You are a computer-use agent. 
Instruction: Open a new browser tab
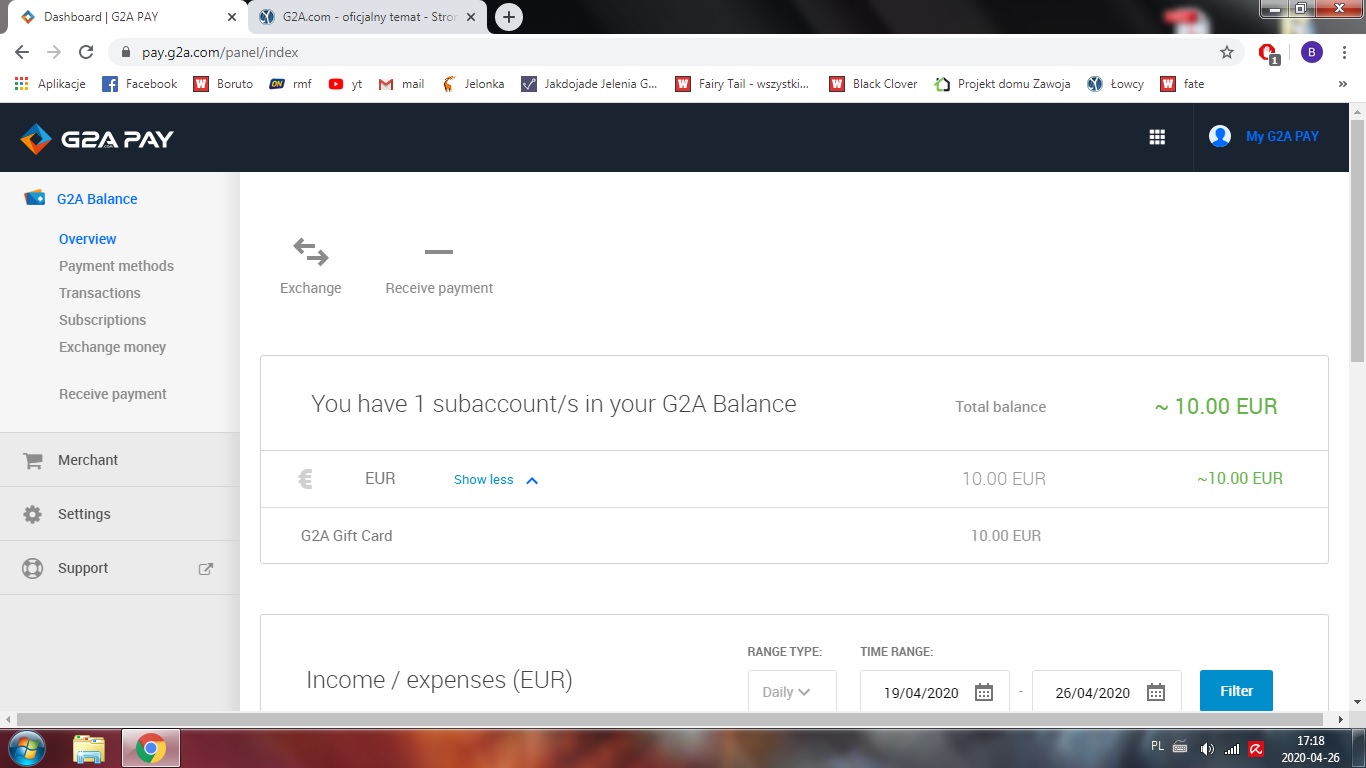(x=509, y=17)
